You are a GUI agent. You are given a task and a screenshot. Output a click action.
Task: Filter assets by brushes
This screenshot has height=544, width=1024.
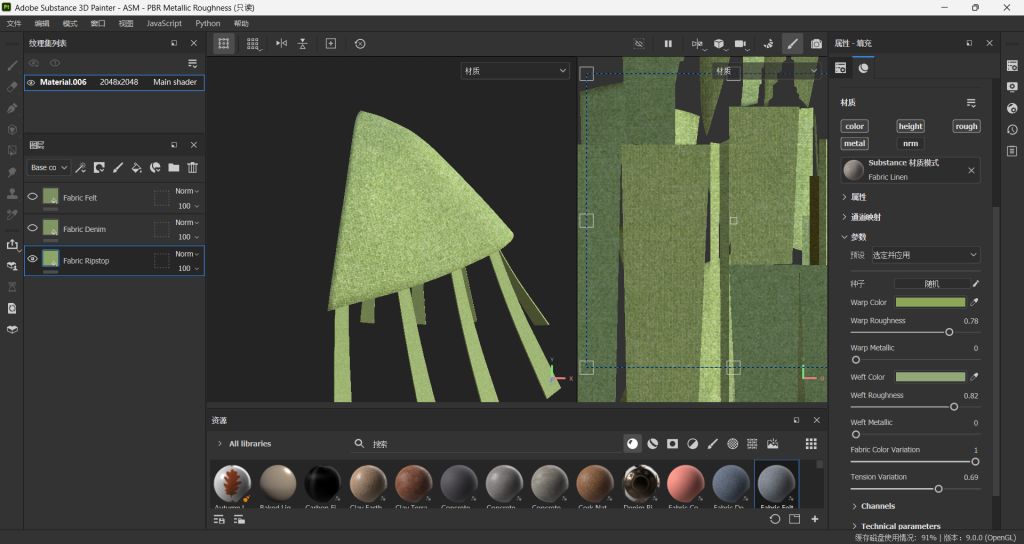[712, 444]
